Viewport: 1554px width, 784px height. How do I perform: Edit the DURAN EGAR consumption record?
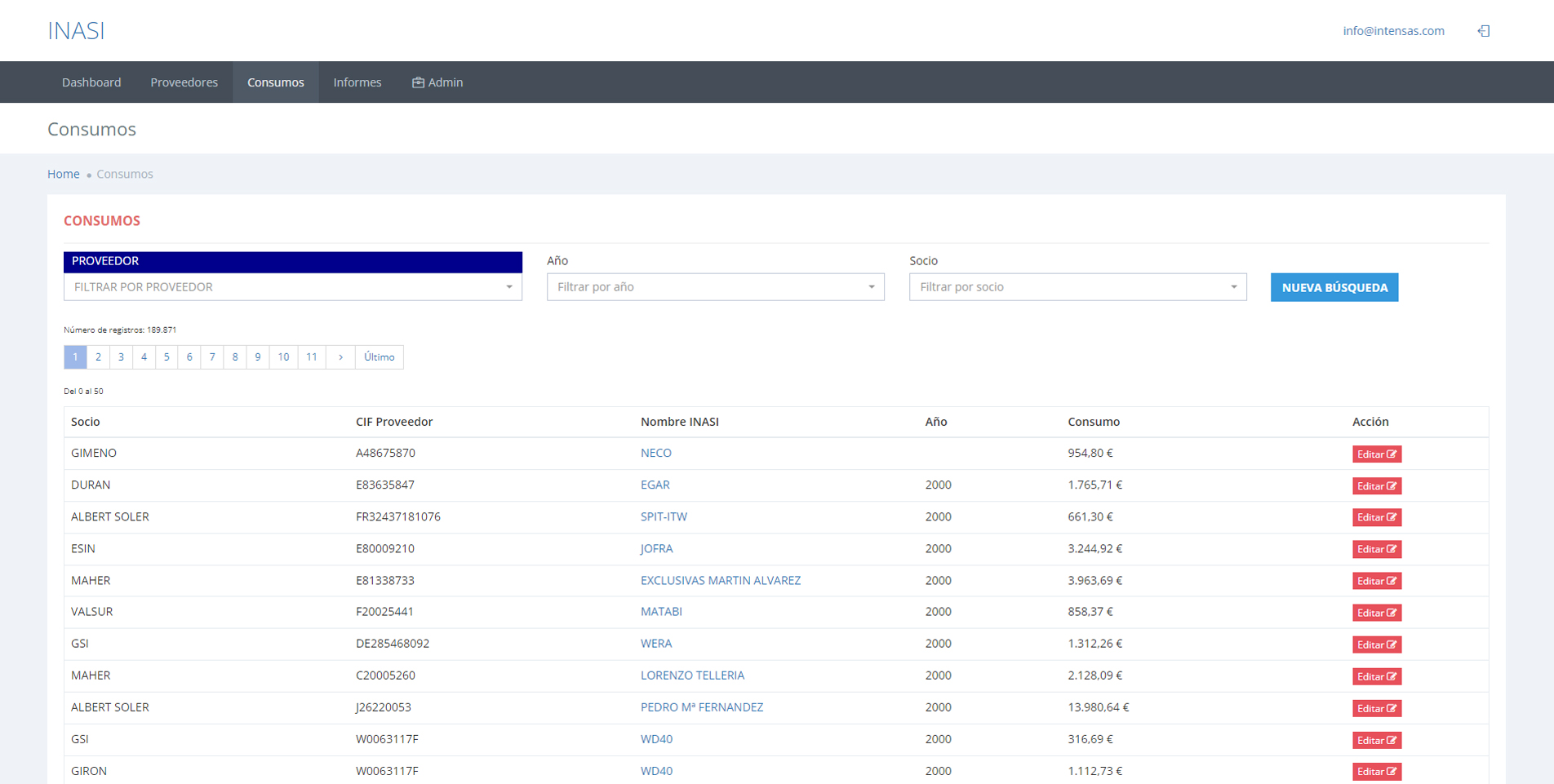[x=1376, y=486]
